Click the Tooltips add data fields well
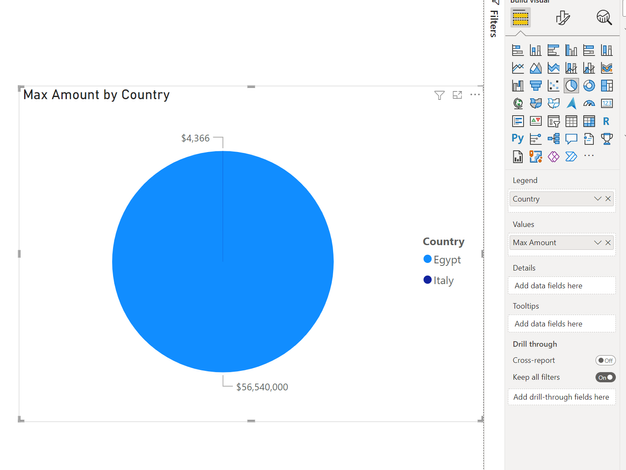 point(562,323)
